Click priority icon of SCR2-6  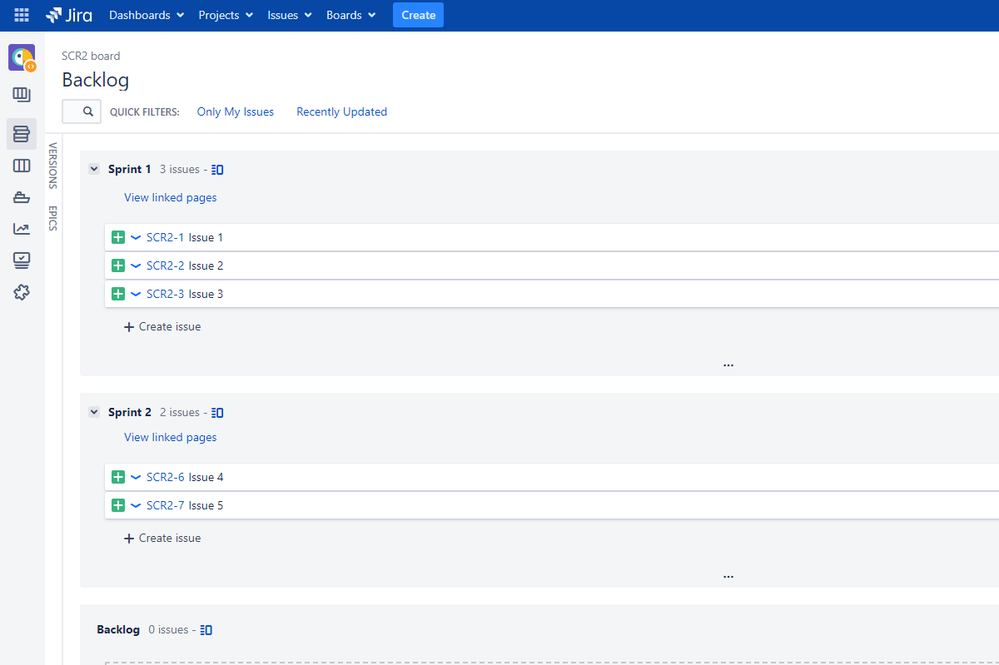pyautogui.click(x=136, y=476)
